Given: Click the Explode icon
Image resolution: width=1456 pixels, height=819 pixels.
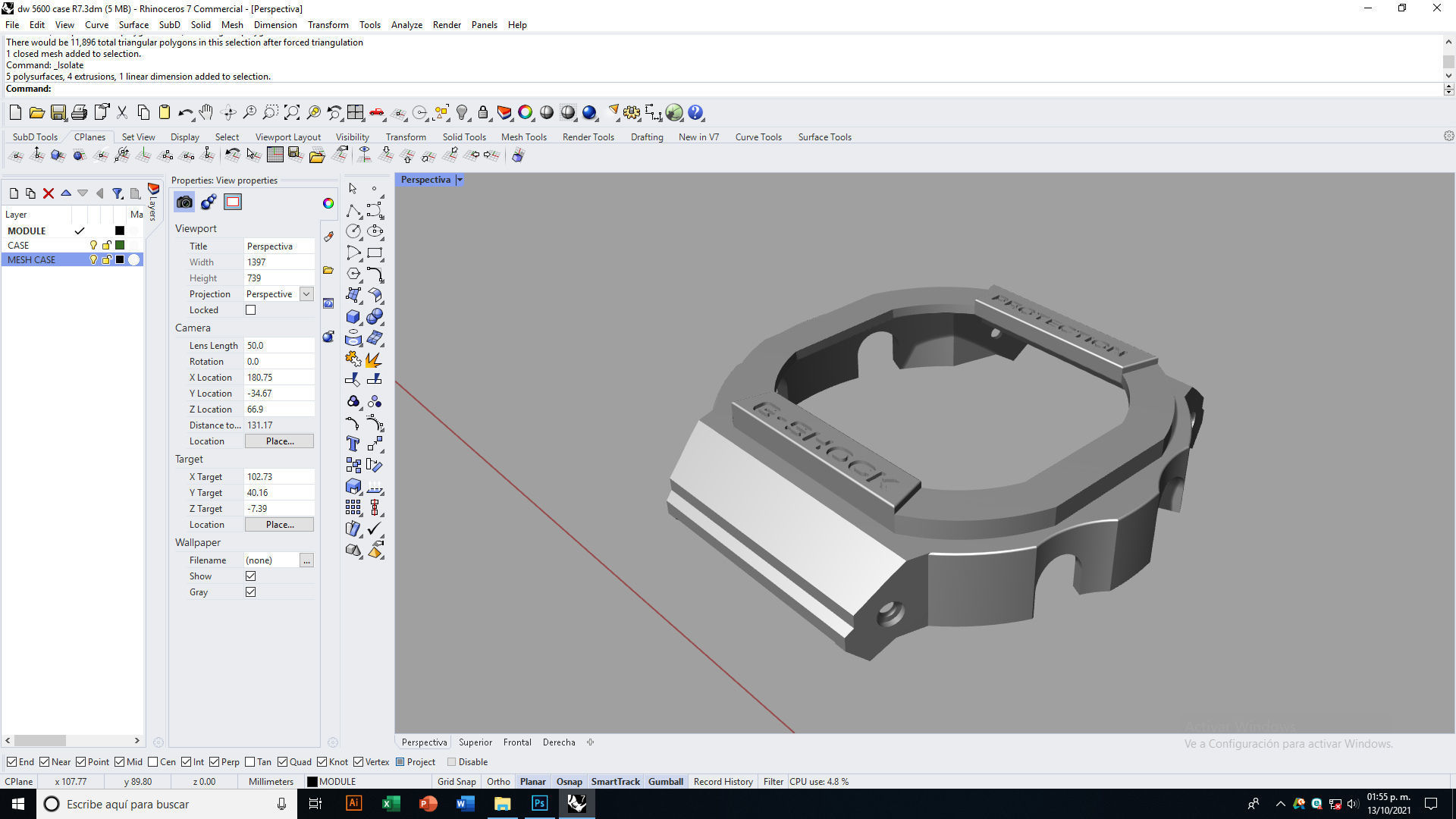Looking at the screenshot, I should click(x=375, y=359).
